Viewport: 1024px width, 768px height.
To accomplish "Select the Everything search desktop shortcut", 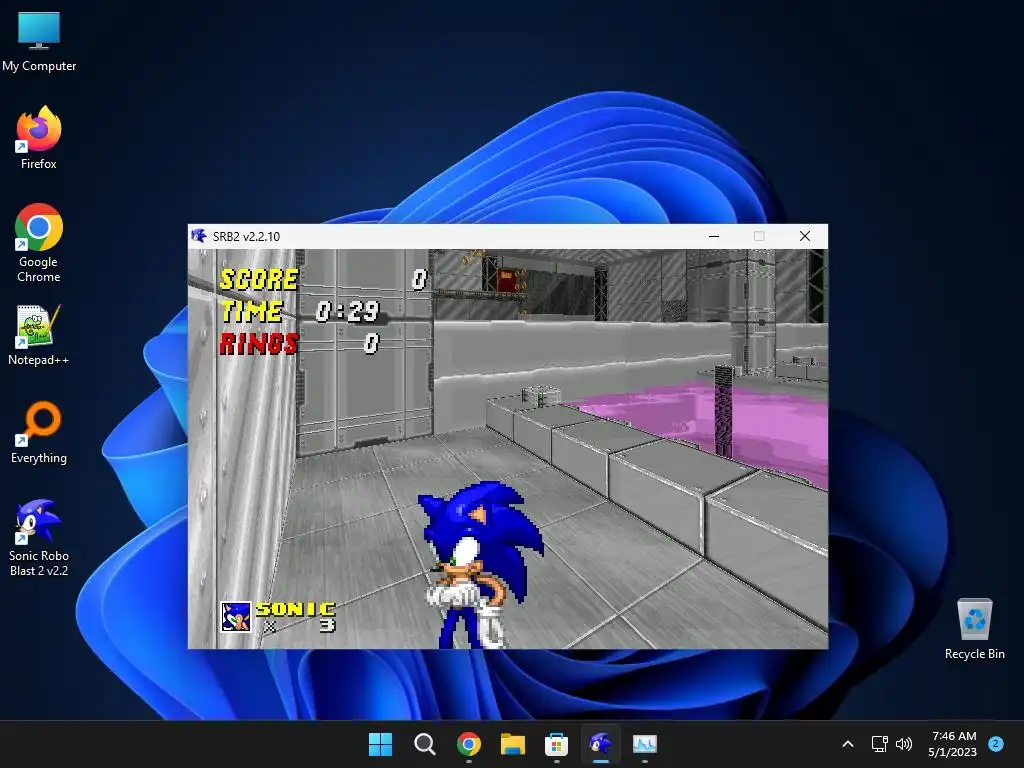I will point(39,432).
